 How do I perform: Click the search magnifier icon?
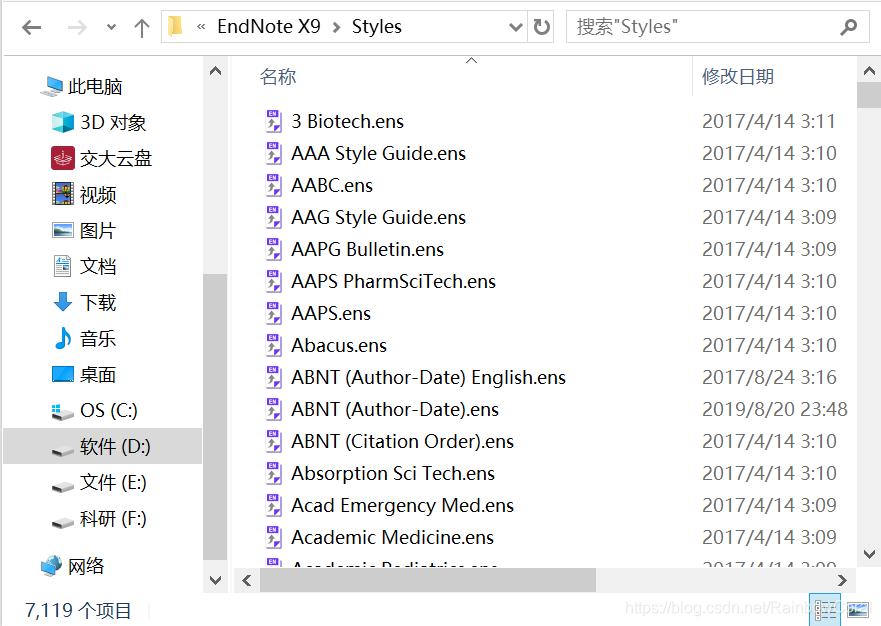pyautogui.click(x=849, y=26)
